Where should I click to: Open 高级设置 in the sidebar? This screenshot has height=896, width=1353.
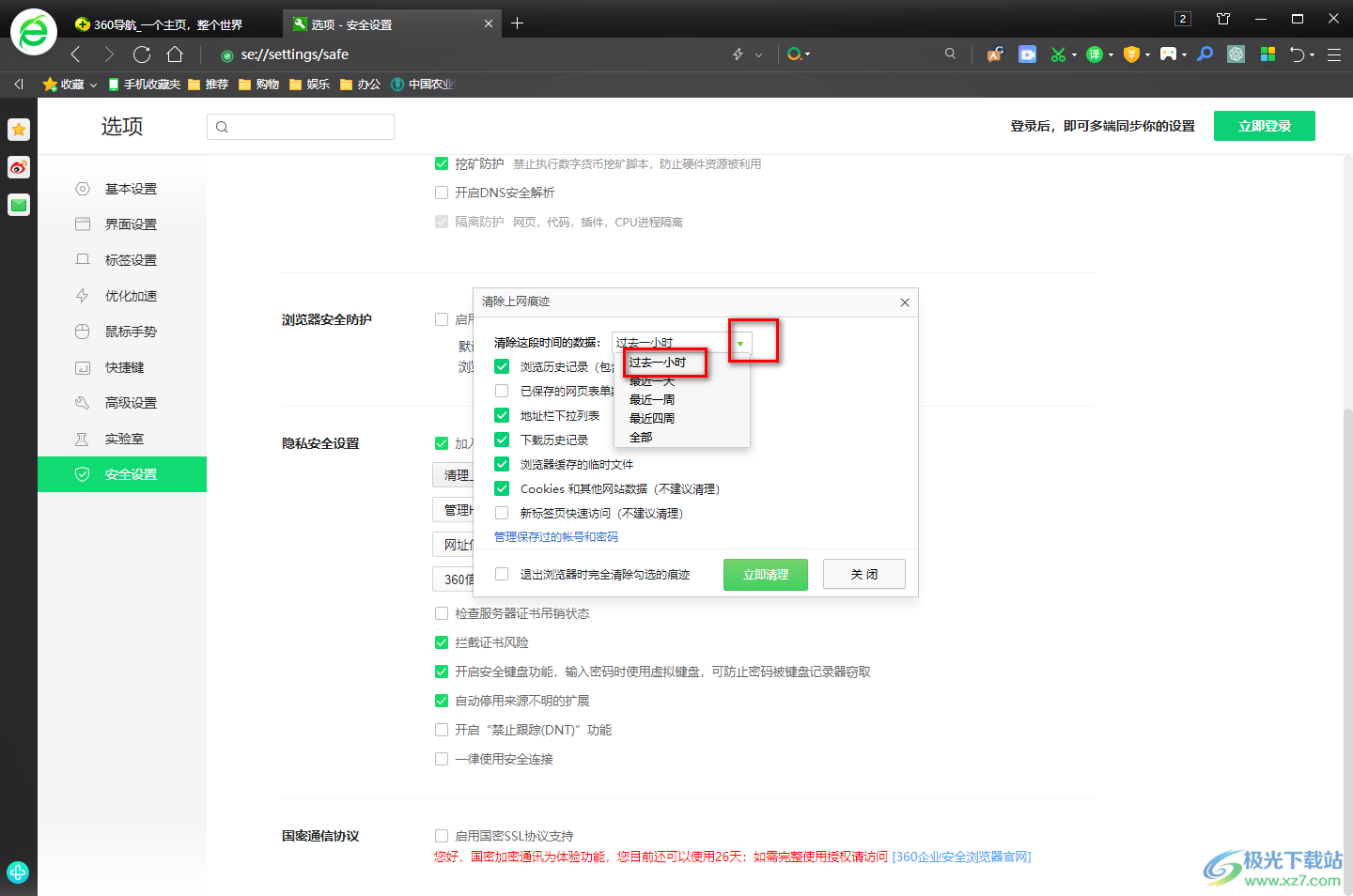click(122, 403)
